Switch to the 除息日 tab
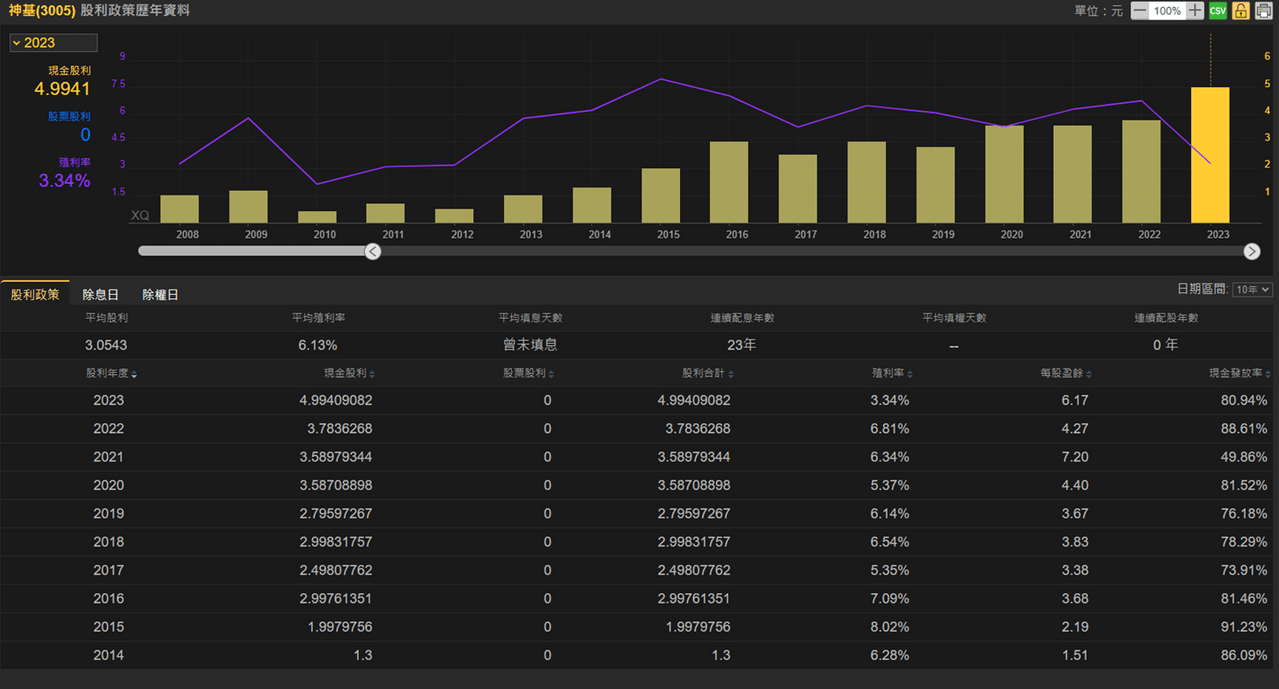This screenshot has width=1279, height=689. (100, 294)
